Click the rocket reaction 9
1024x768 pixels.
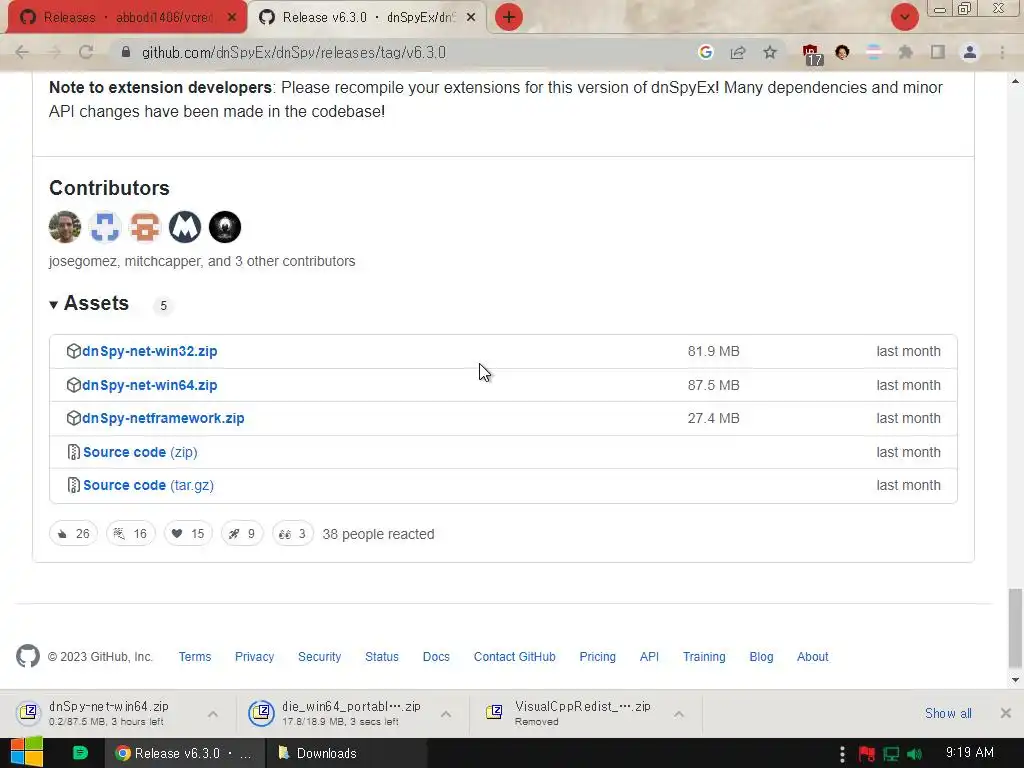tap(242, 534)
